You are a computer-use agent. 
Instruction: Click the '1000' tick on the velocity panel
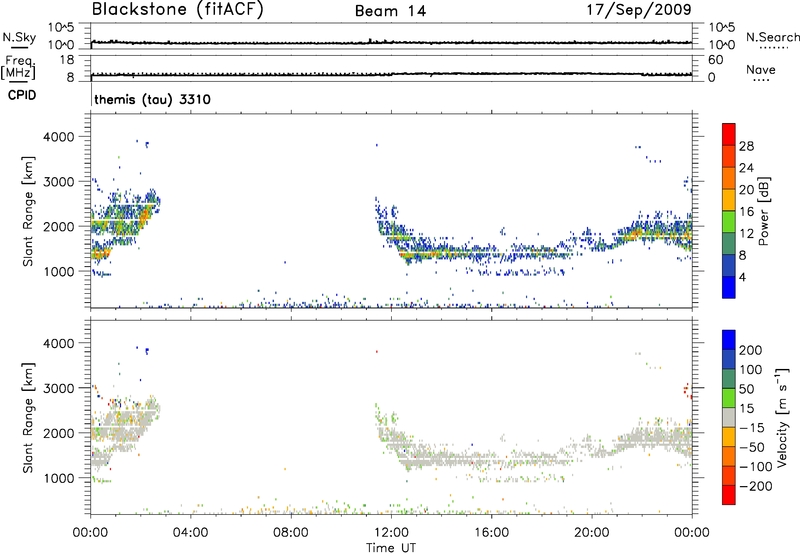coord(58,478)
